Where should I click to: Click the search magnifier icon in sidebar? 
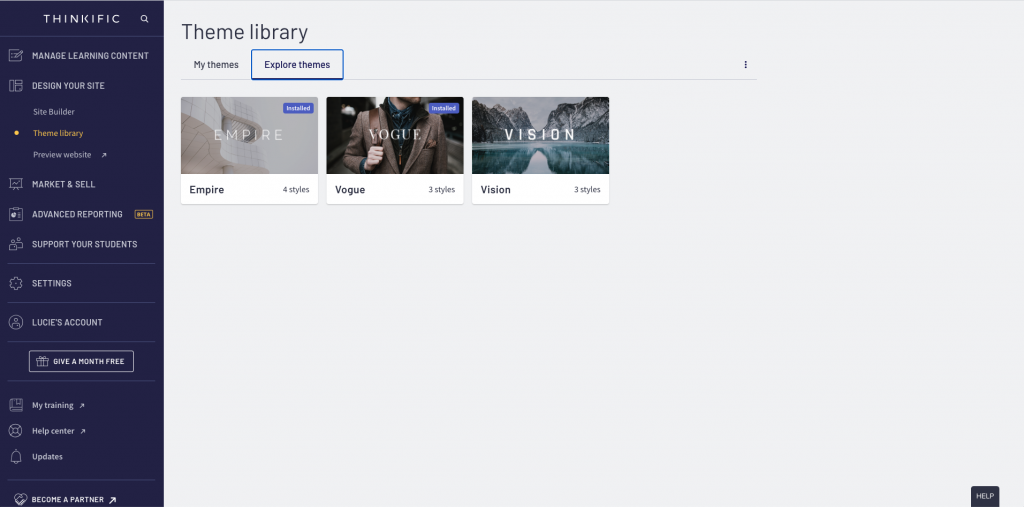(144, 19)
